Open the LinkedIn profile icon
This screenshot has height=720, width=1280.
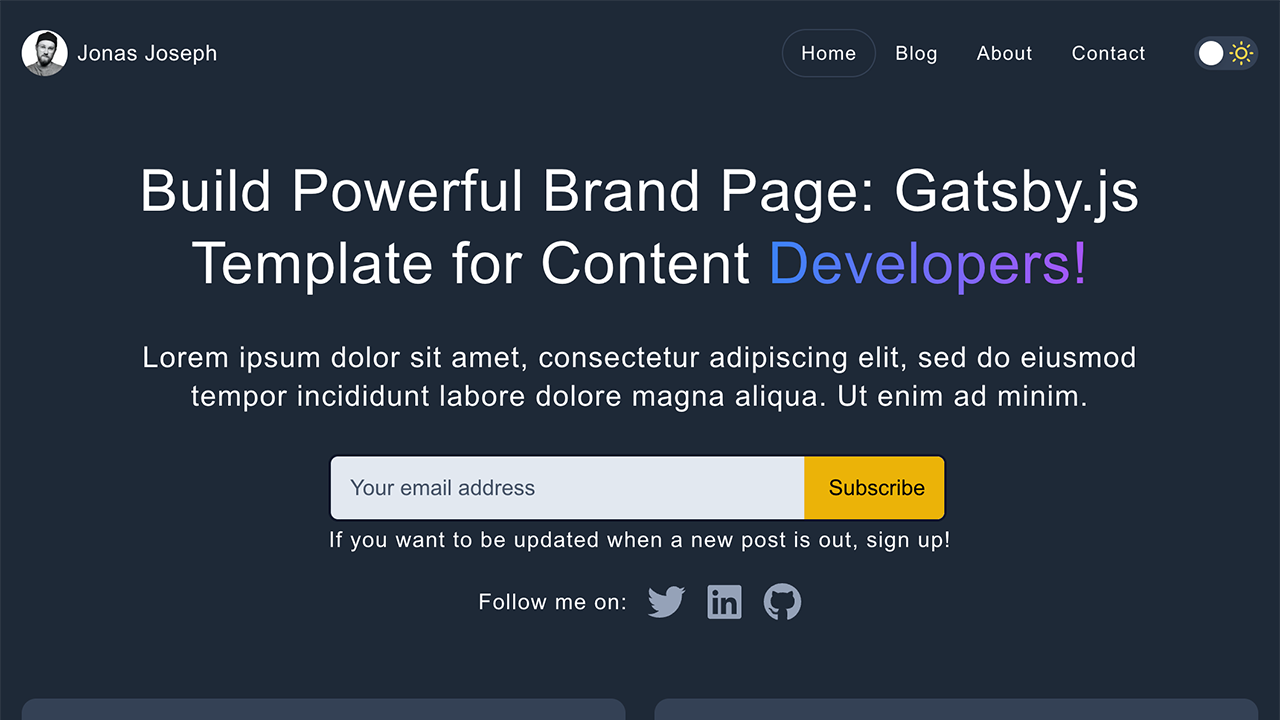tap(724, 602)
